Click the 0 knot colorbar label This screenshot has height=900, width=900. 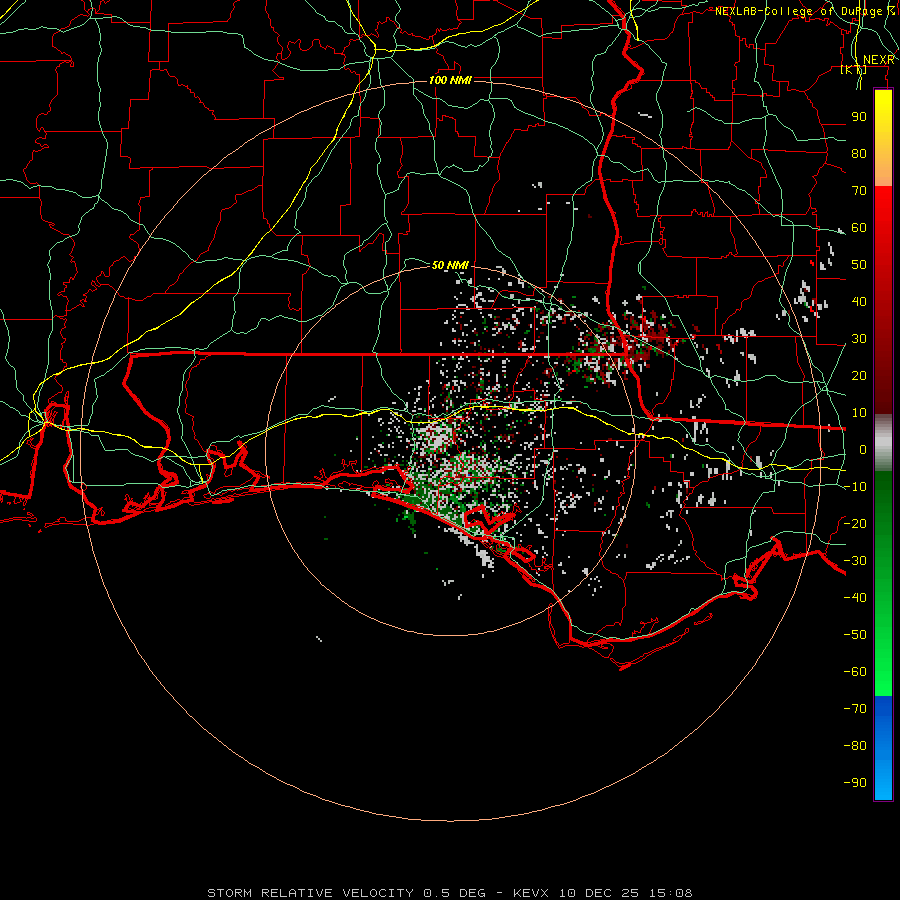pyautogui.click(x=863, y=450)
